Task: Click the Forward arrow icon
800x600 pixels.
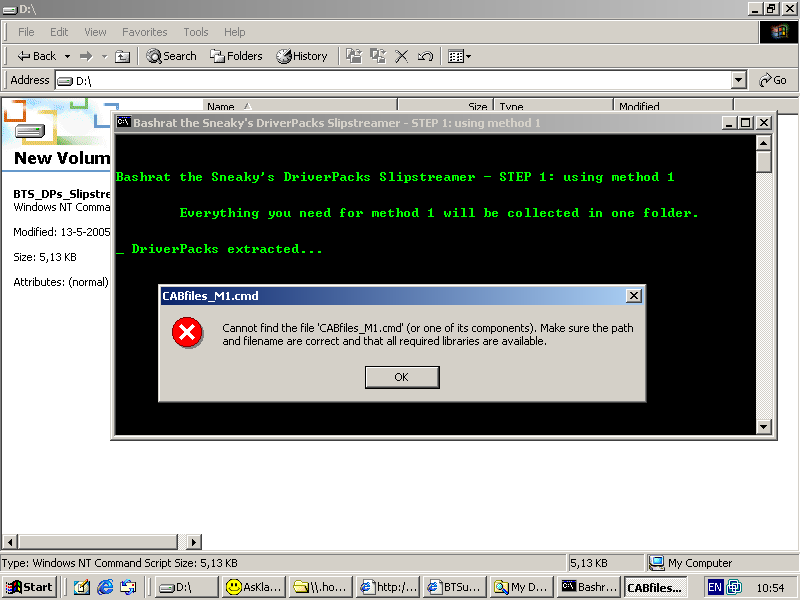Action: (x=86, y=56)
